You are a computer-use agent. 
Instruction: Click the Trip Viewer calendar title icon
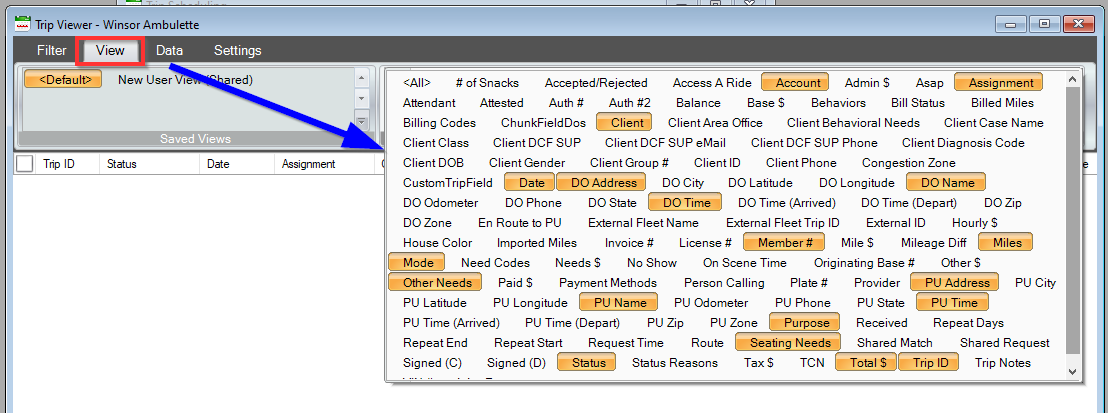click(23, 24)
